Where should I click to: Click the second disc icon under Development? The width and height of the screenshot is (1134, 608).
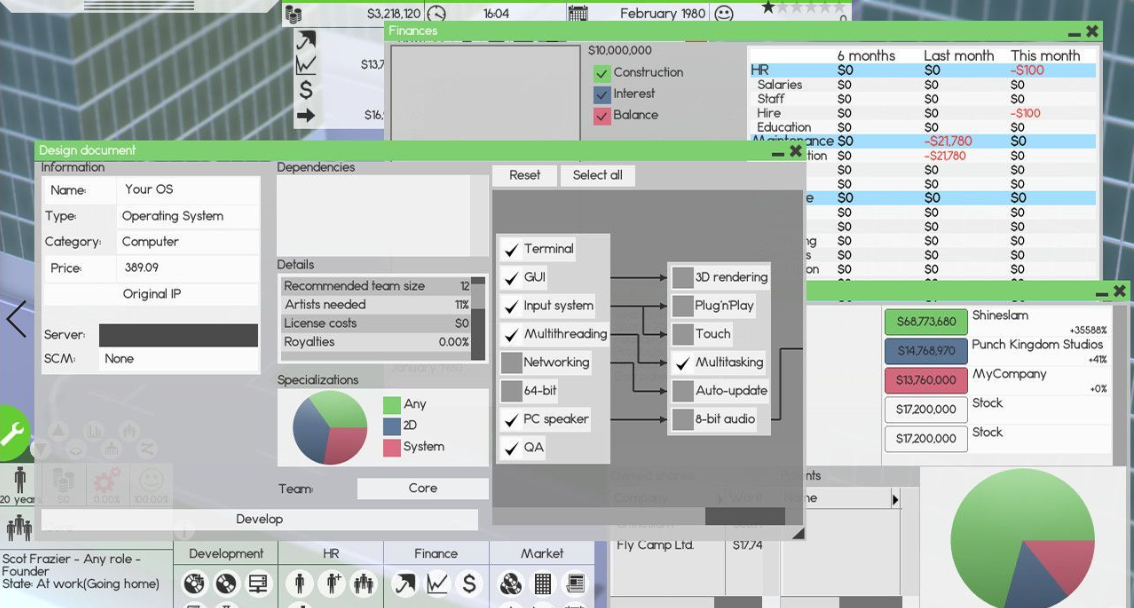226,583
